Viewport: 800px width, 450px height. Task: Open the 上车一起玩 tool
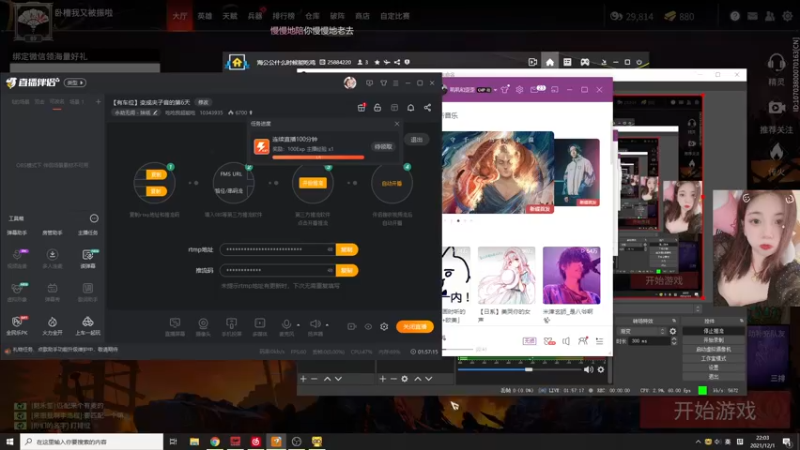[x=88, y=326]
